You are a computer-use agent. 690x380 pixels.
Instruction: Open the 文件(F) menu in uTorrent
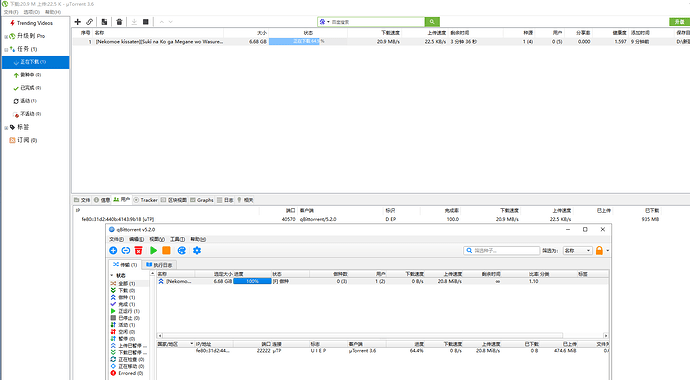pyautogui.click(x=11, y=12)
